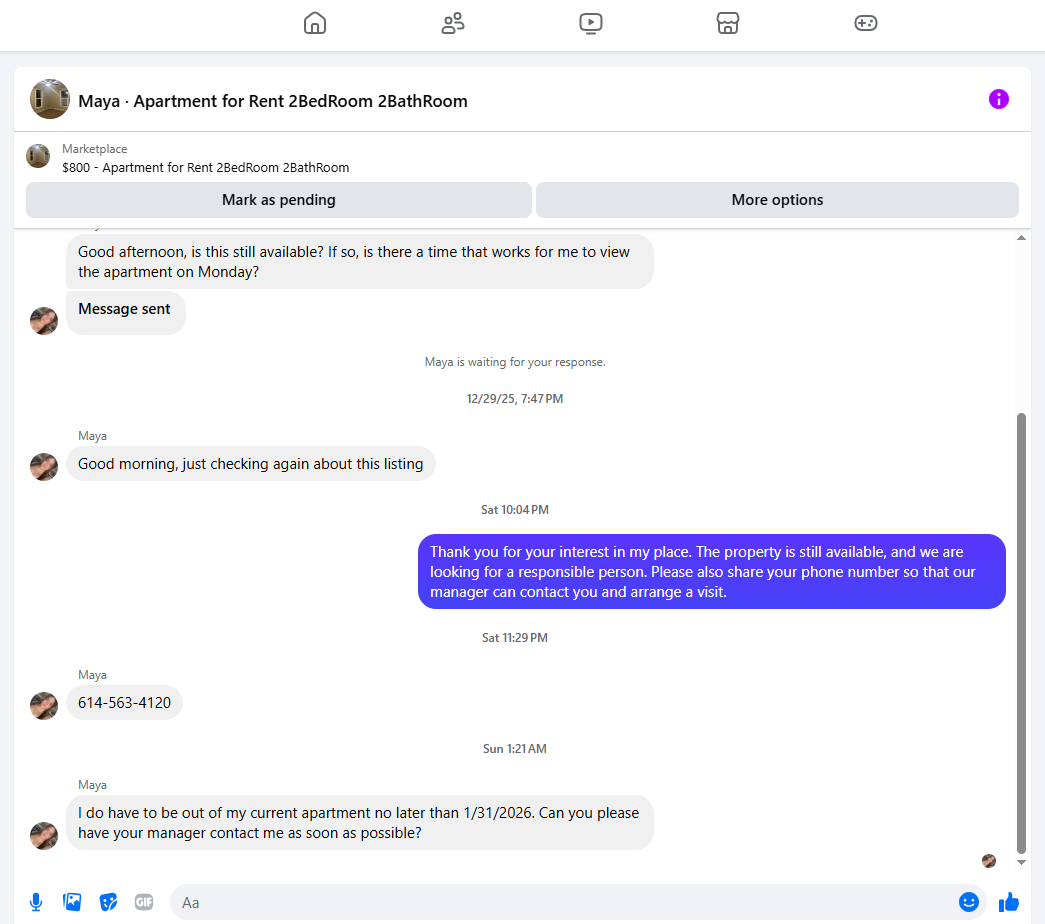Click '$800 - Apartment for Rent 2BedRoom 2BathRoom' listing text
This screenshot has height=924, width=1045.
coord(205,167)
